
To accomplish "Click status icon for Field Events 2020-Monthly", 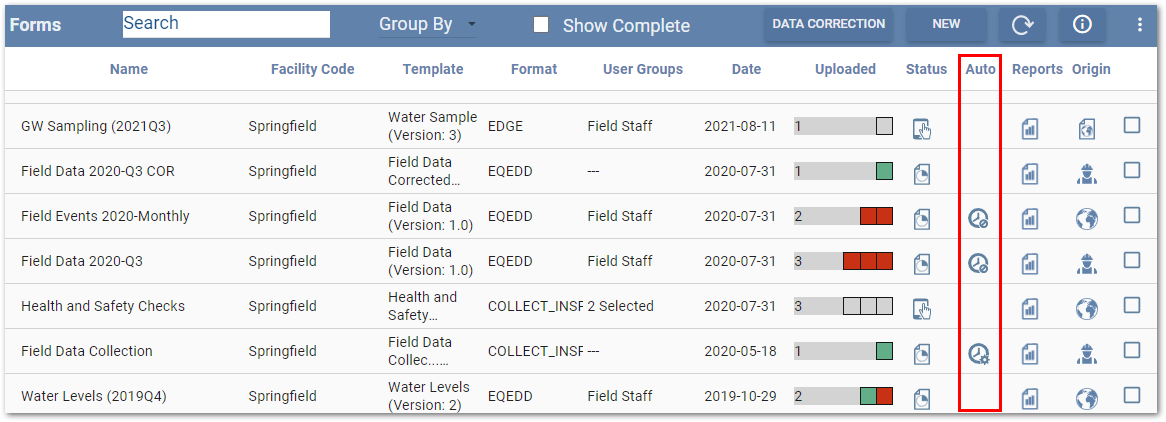I will [x=922, y=219].
